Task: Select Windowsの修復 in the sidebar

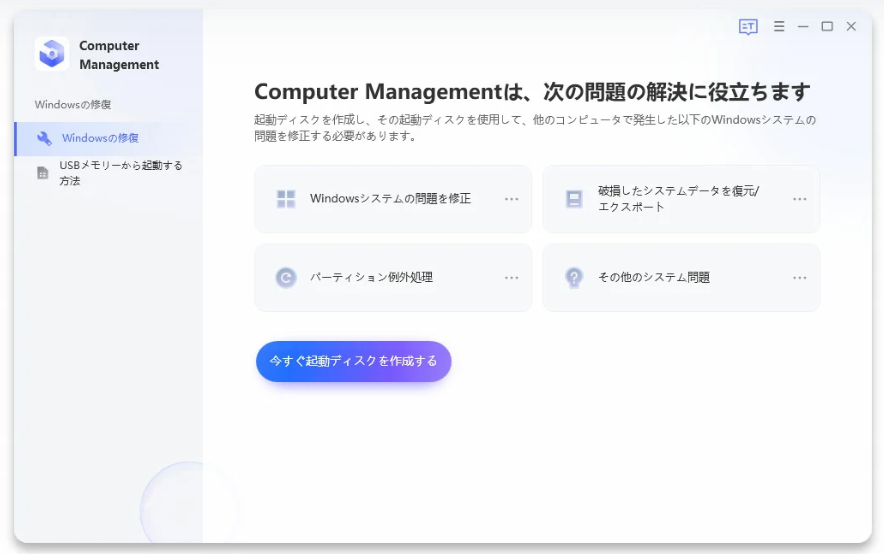Action: click(x=109, y=139)
